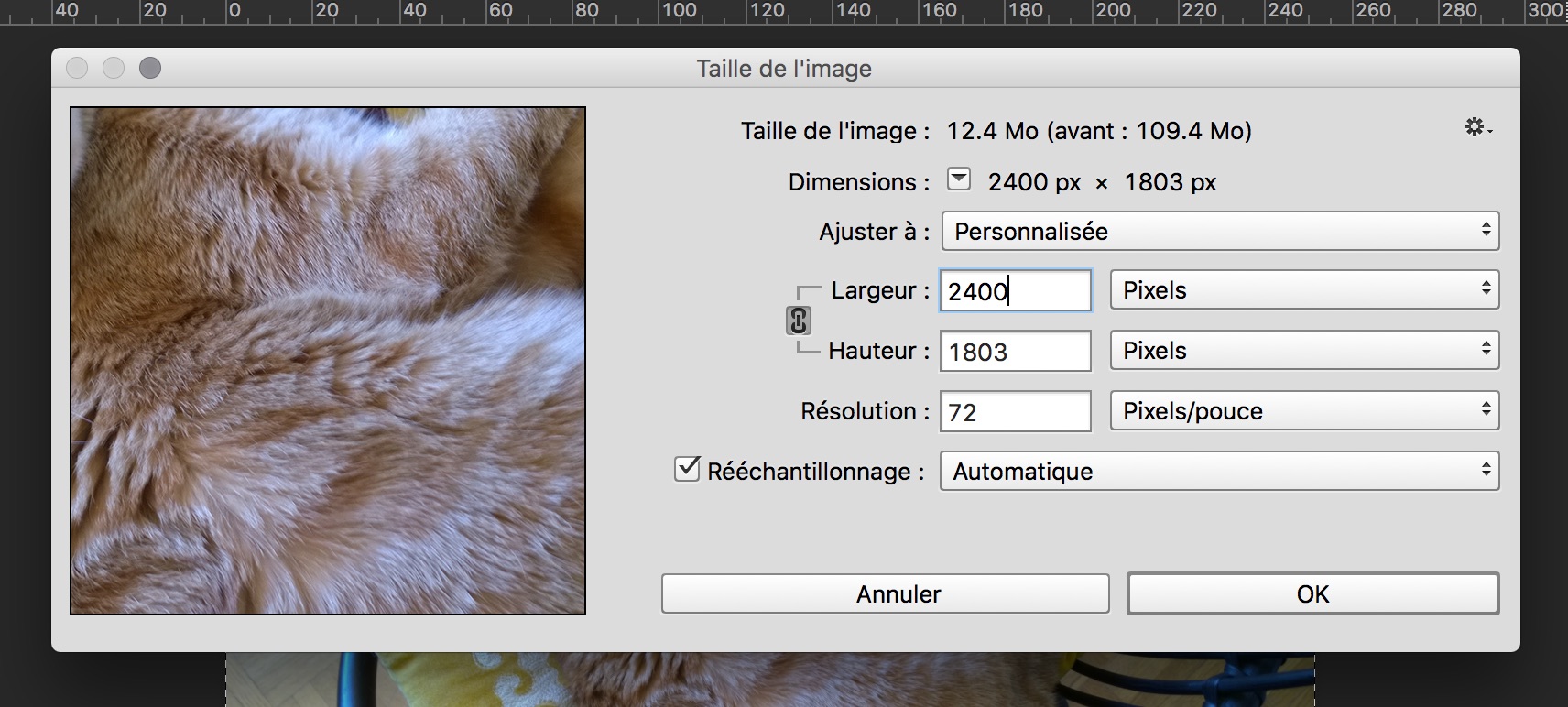Open the gear settings menu in dialog

[1476, 127]
